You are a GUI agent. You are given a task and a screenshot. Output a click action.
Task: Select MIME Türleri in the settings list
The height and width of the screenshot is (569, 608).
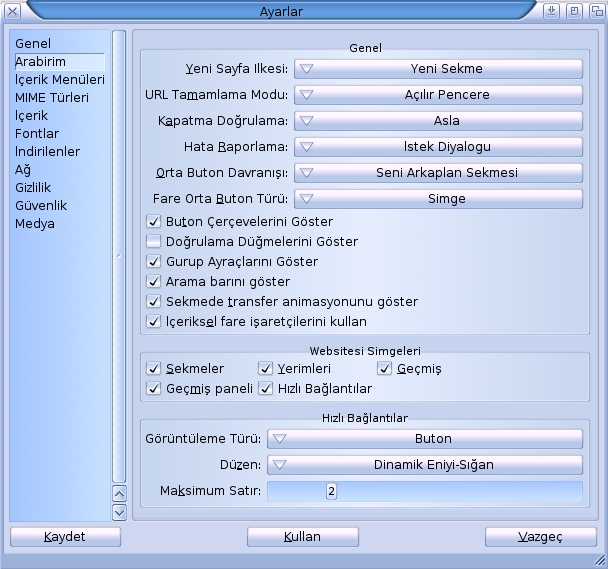60,98
